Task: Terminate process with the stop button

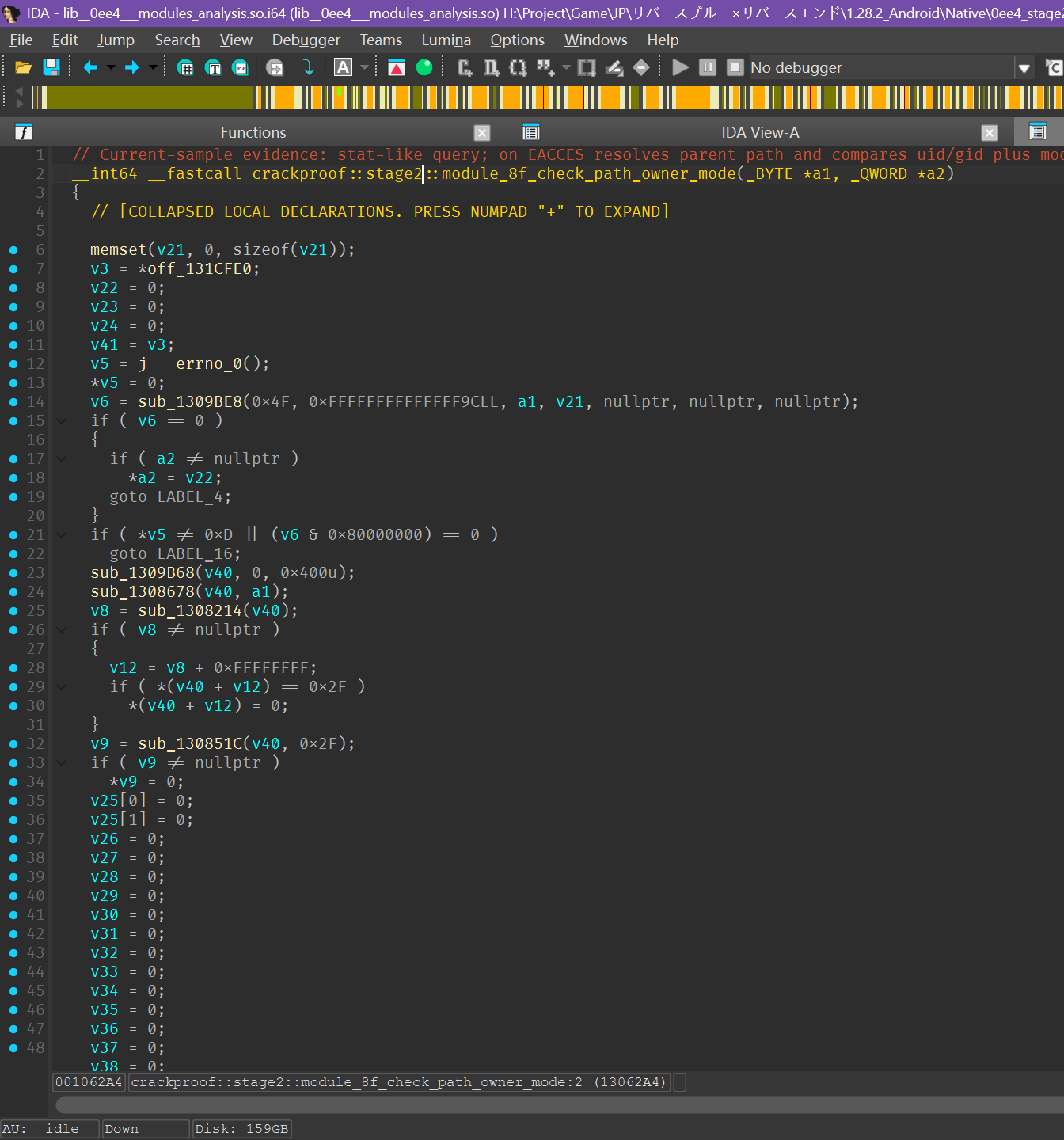Action: 735,68
